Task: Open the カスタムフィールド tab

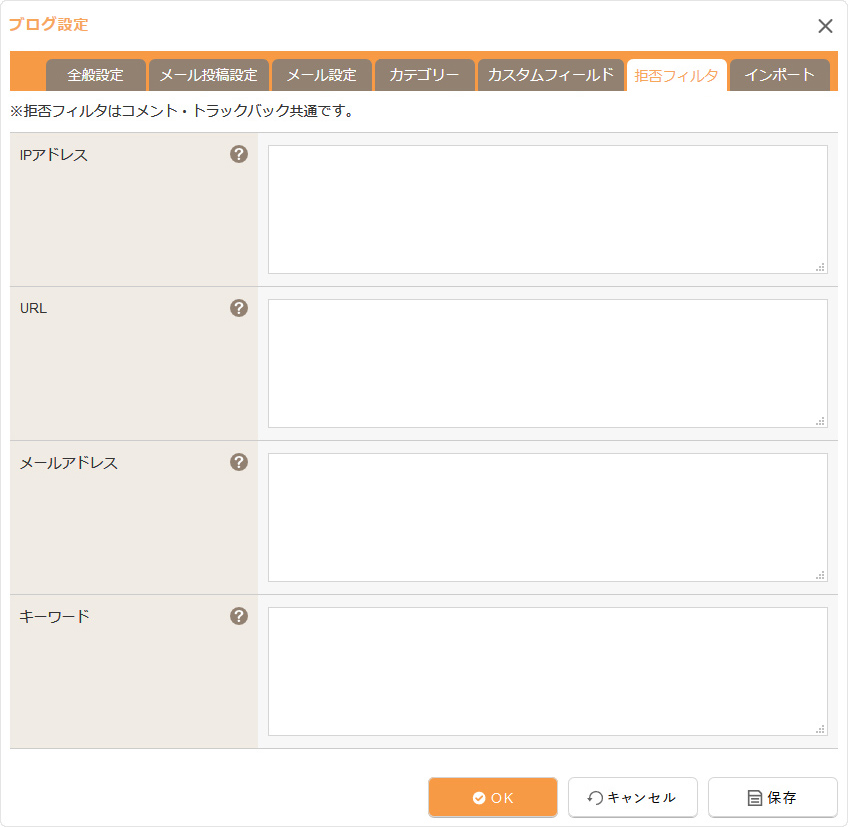Action: click(550, 75)
